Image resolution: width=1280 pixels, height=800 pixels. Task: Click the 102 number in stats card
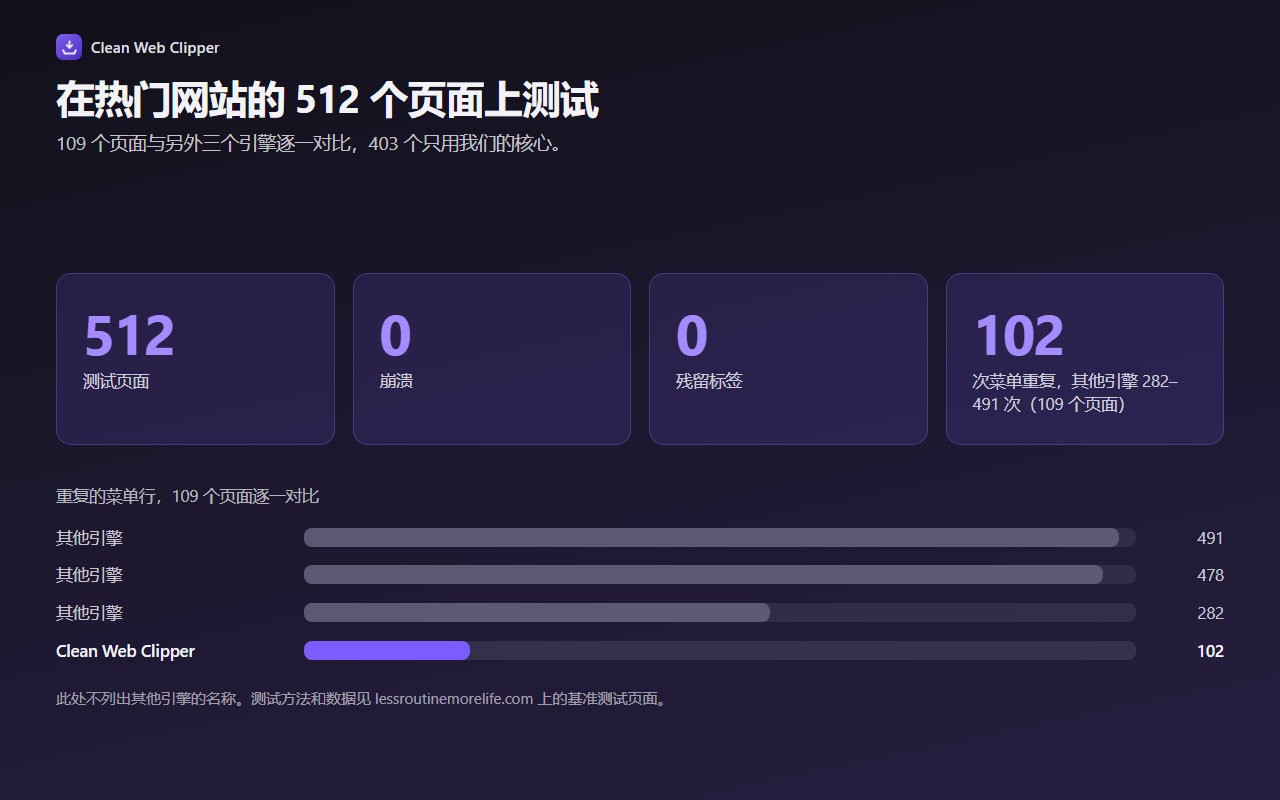[x=1018, y=336]
